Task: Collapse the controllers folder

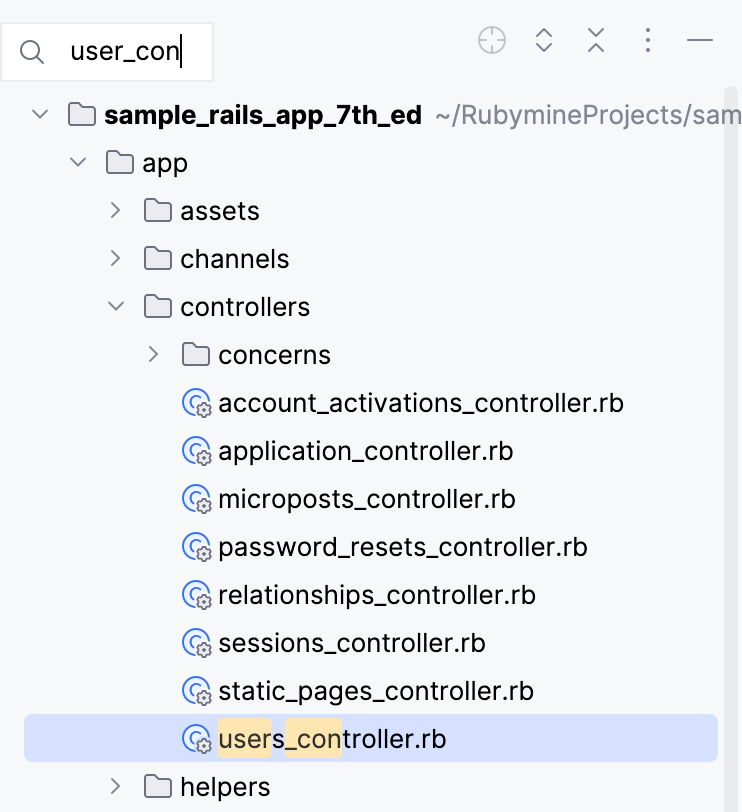Action: click(x=115, y=306)
